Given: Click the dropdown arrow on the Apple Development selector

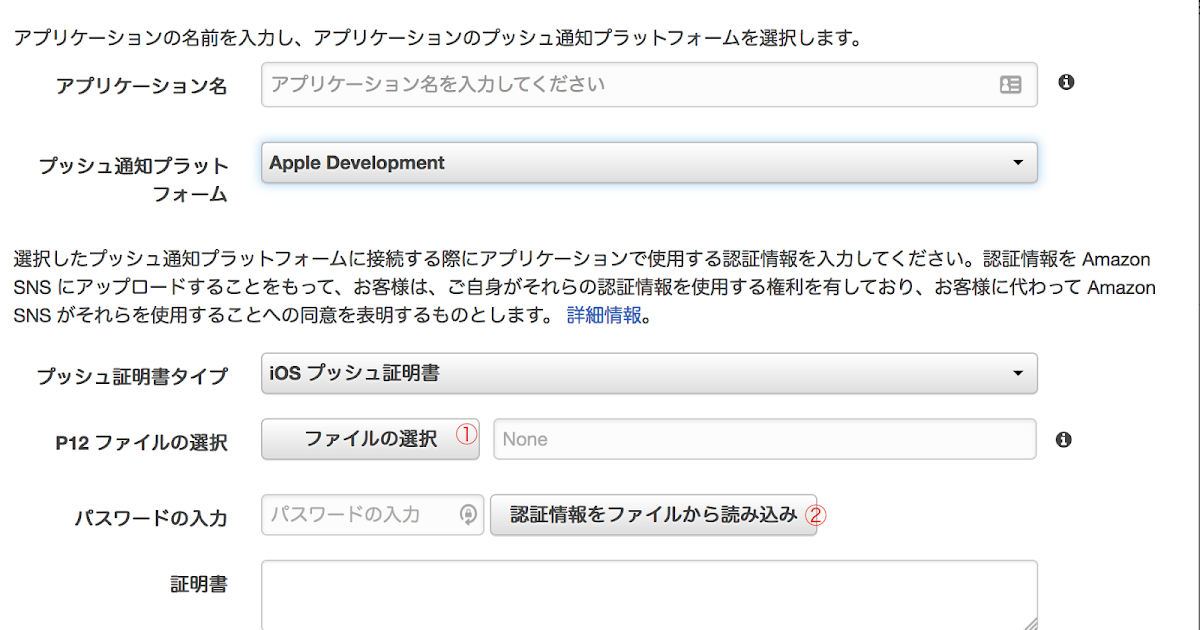Looking at the screenshot, I should pos(1018,162).
